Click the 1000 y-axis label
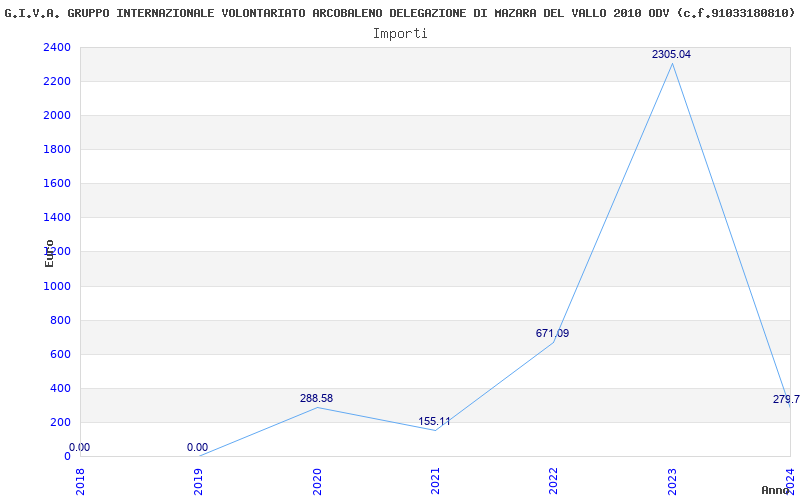Viewport: 800px width, 500px height. (57, 286)
